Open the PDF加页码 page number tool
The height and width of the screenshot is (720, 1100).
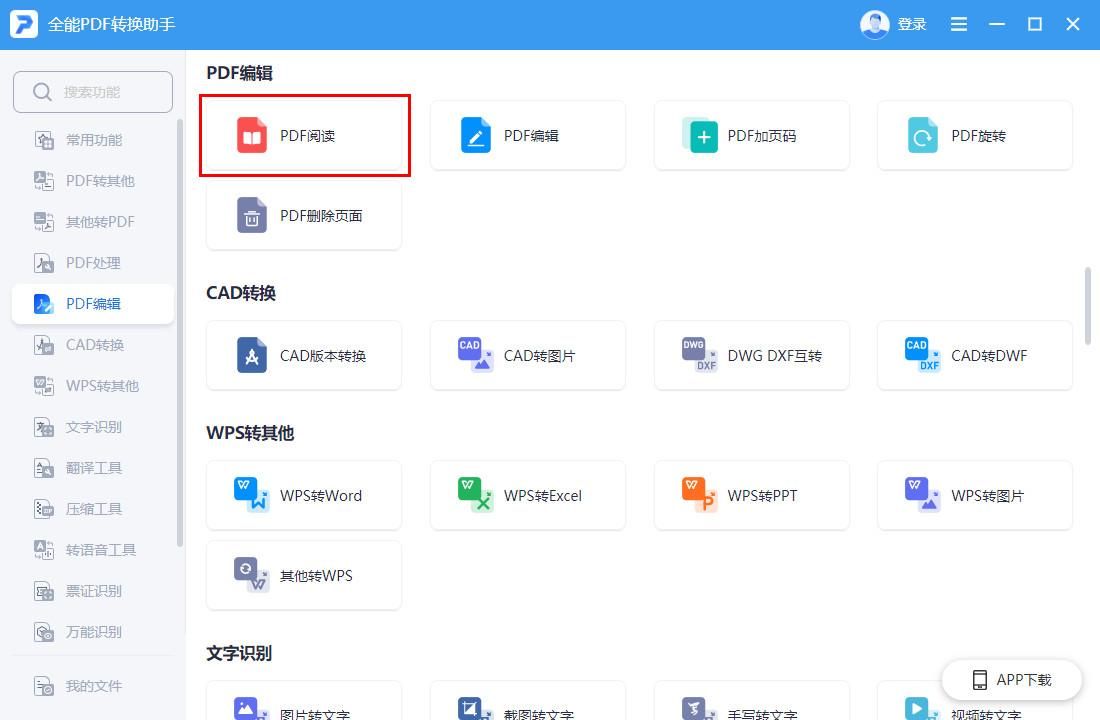751,135
